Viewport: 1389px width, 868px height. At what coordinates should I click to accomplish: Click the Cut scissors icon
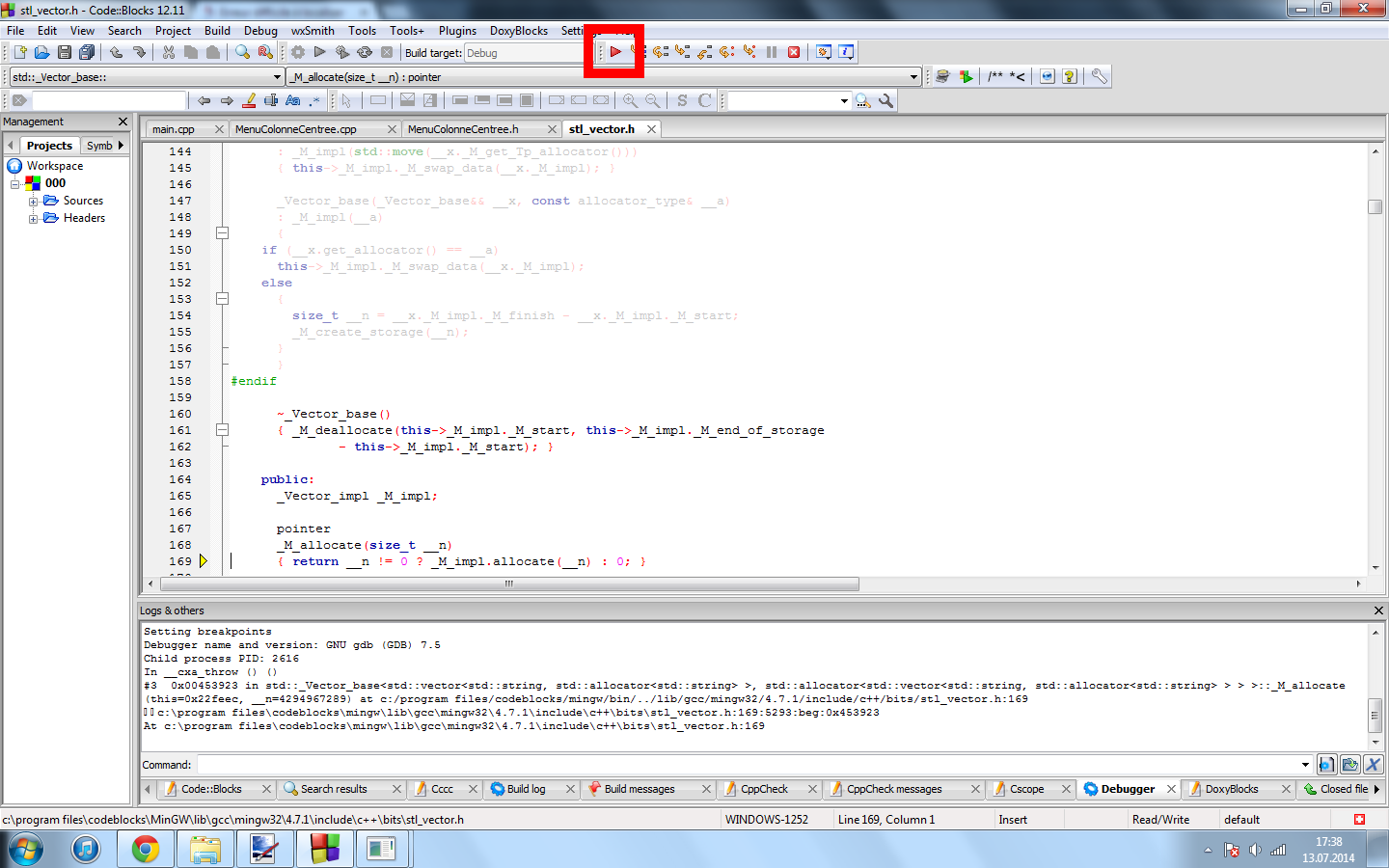pyautogui.click(x=169, y=52)
